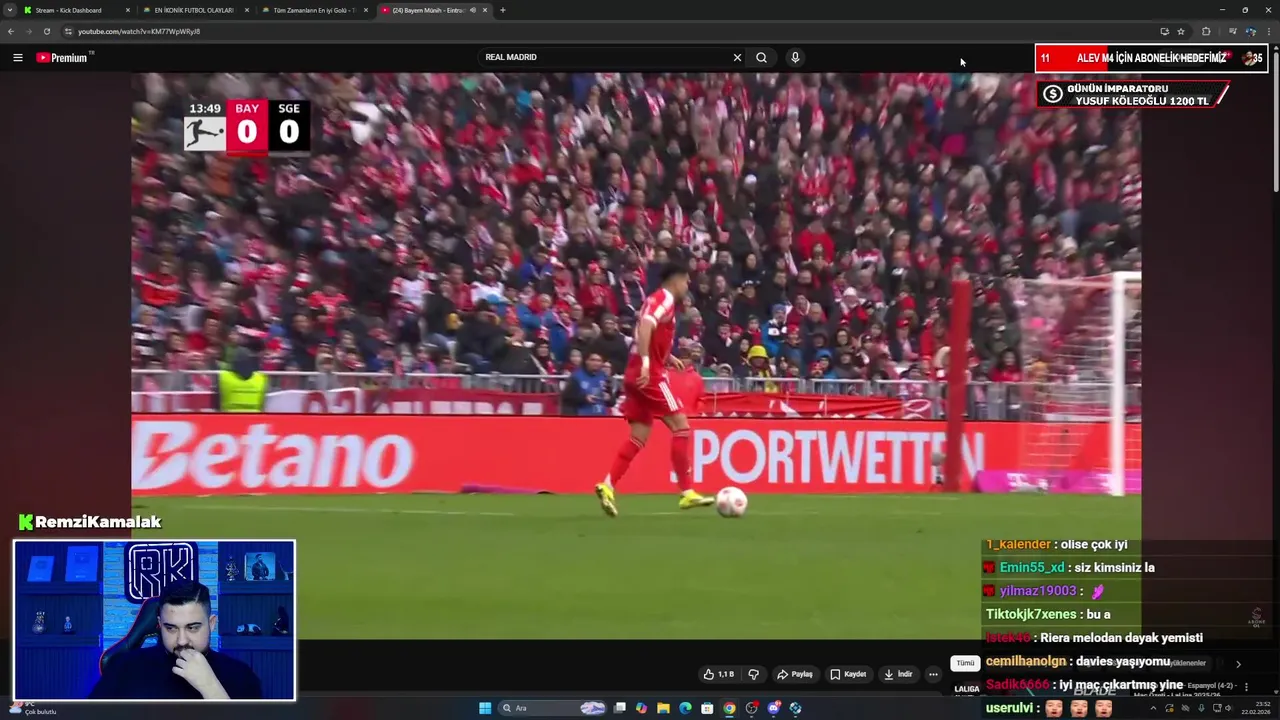Screen dimensions: 1280x720
Task: Switch to the Stream - Kick Dashboard tab
Action: 70,10
